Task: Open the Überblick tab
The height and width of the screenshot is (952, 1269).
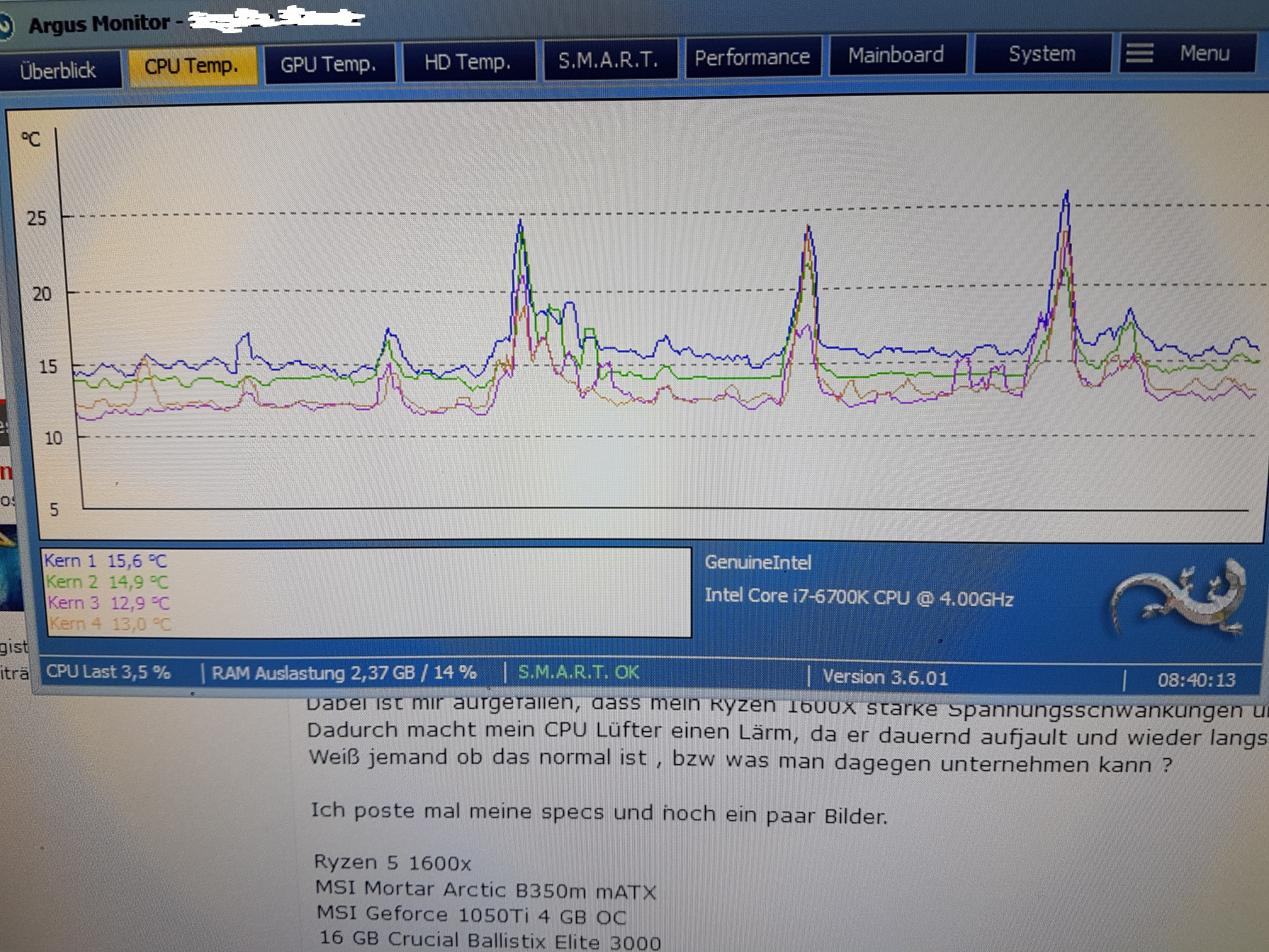Action: (x=58, y=70)
